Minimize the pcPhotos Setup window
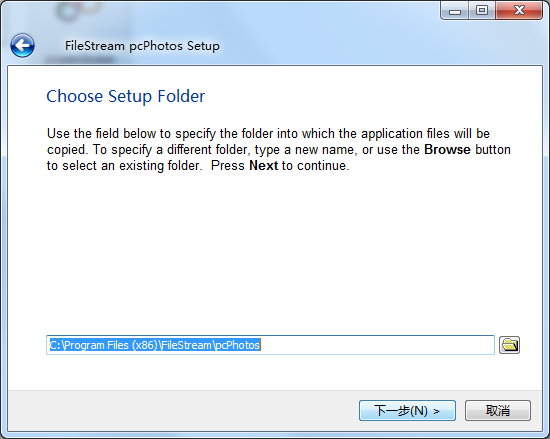This screenshot has width=550, height=439. coord(455,11)
